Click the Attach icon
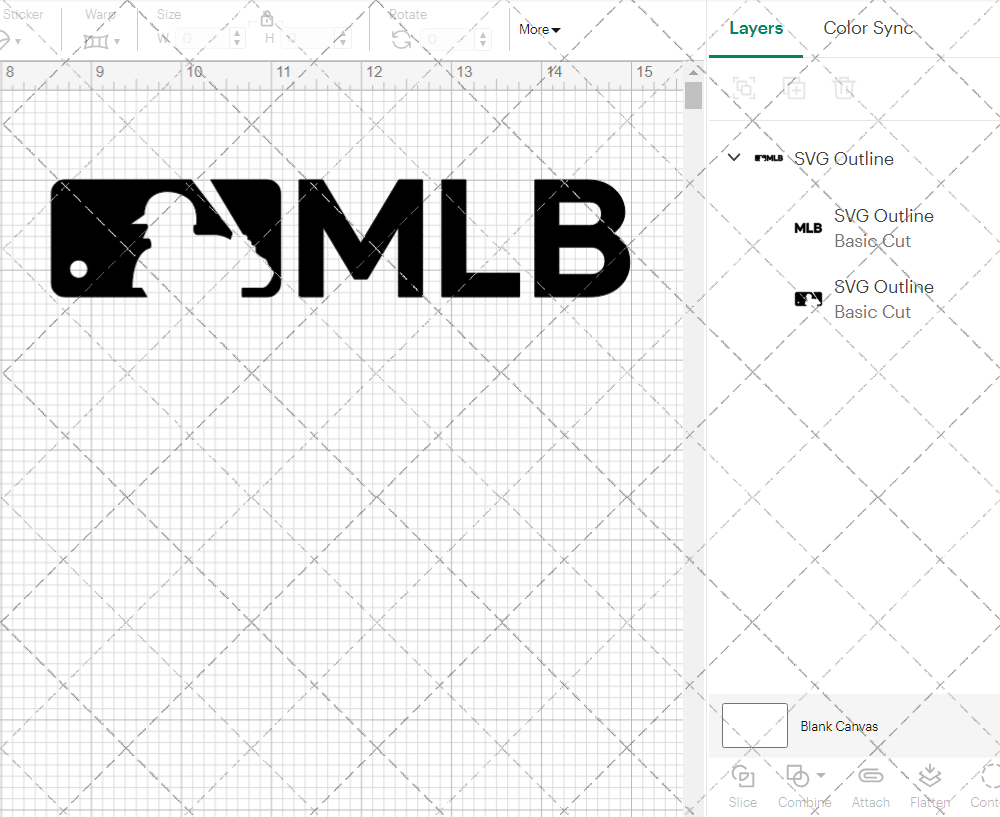This screenshot has width=1000, height=817. point(870,786)
